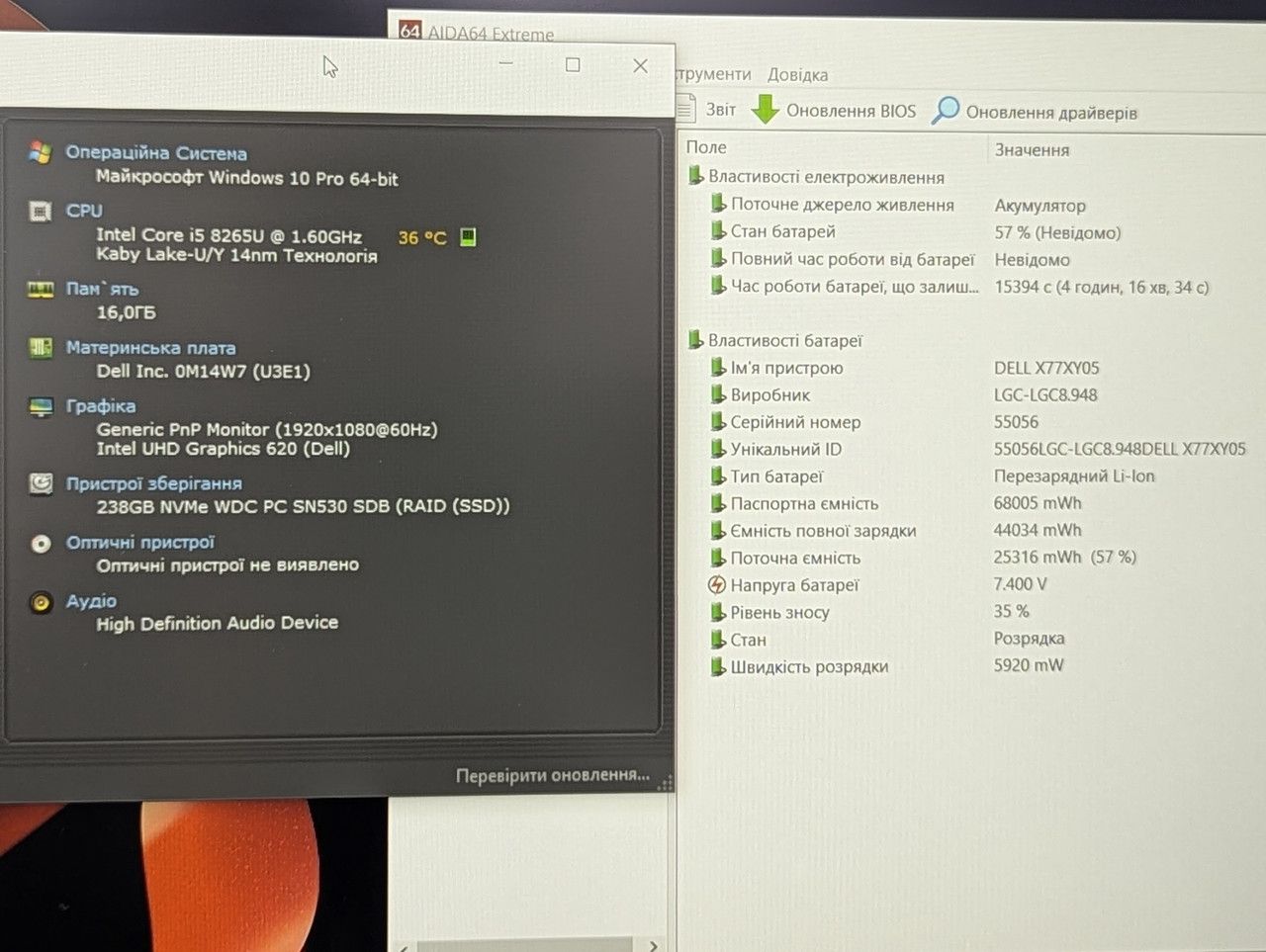The image size is (1266, 952).
Task: Click Перевірити оновлення... link in Speccy
Action: (553, 775)
